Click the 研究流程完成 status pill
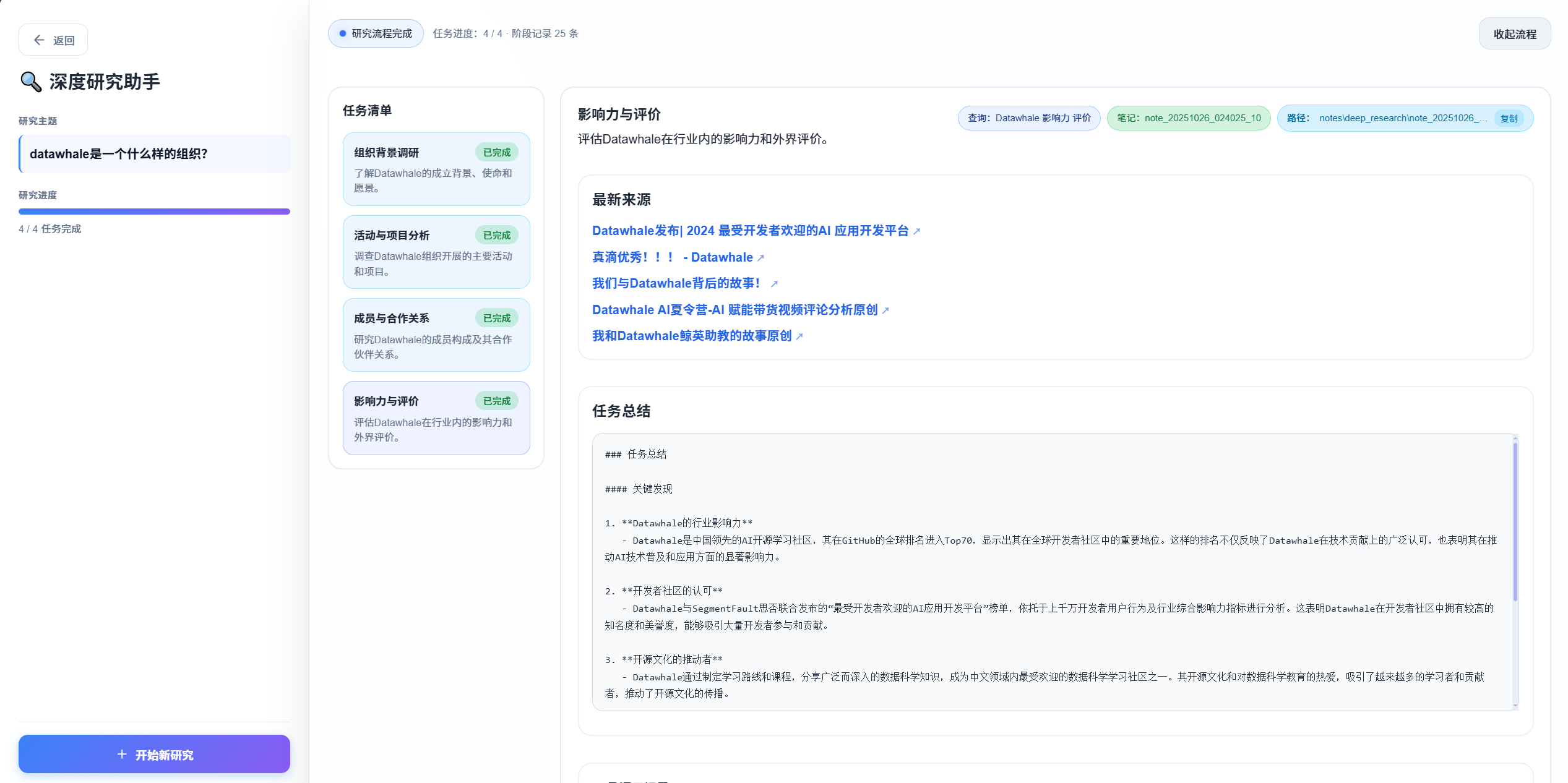 tap(376, 33)
